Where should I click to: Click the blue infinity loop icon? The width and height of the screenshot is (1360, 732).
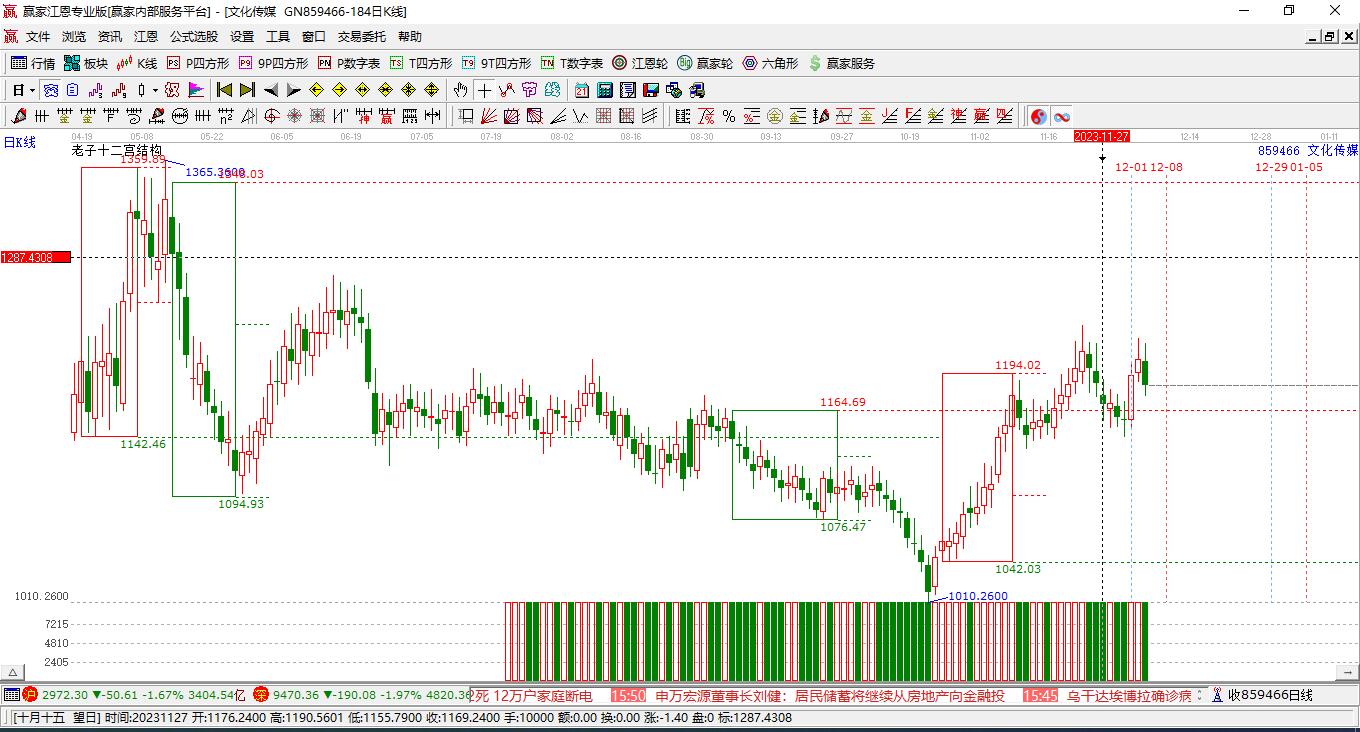(1062, 116)
